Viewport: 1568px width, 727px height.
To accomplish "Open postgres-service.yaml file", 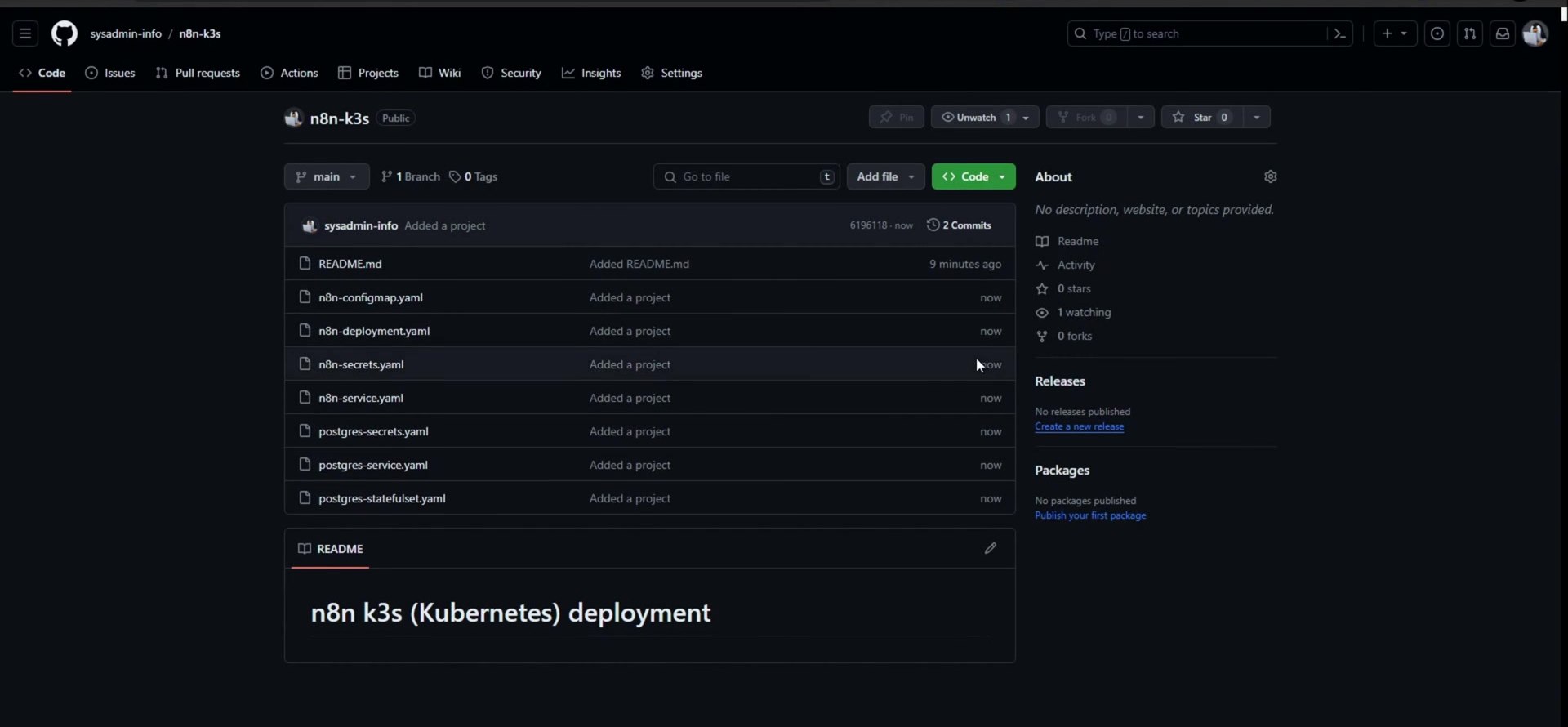I will 373,465.
